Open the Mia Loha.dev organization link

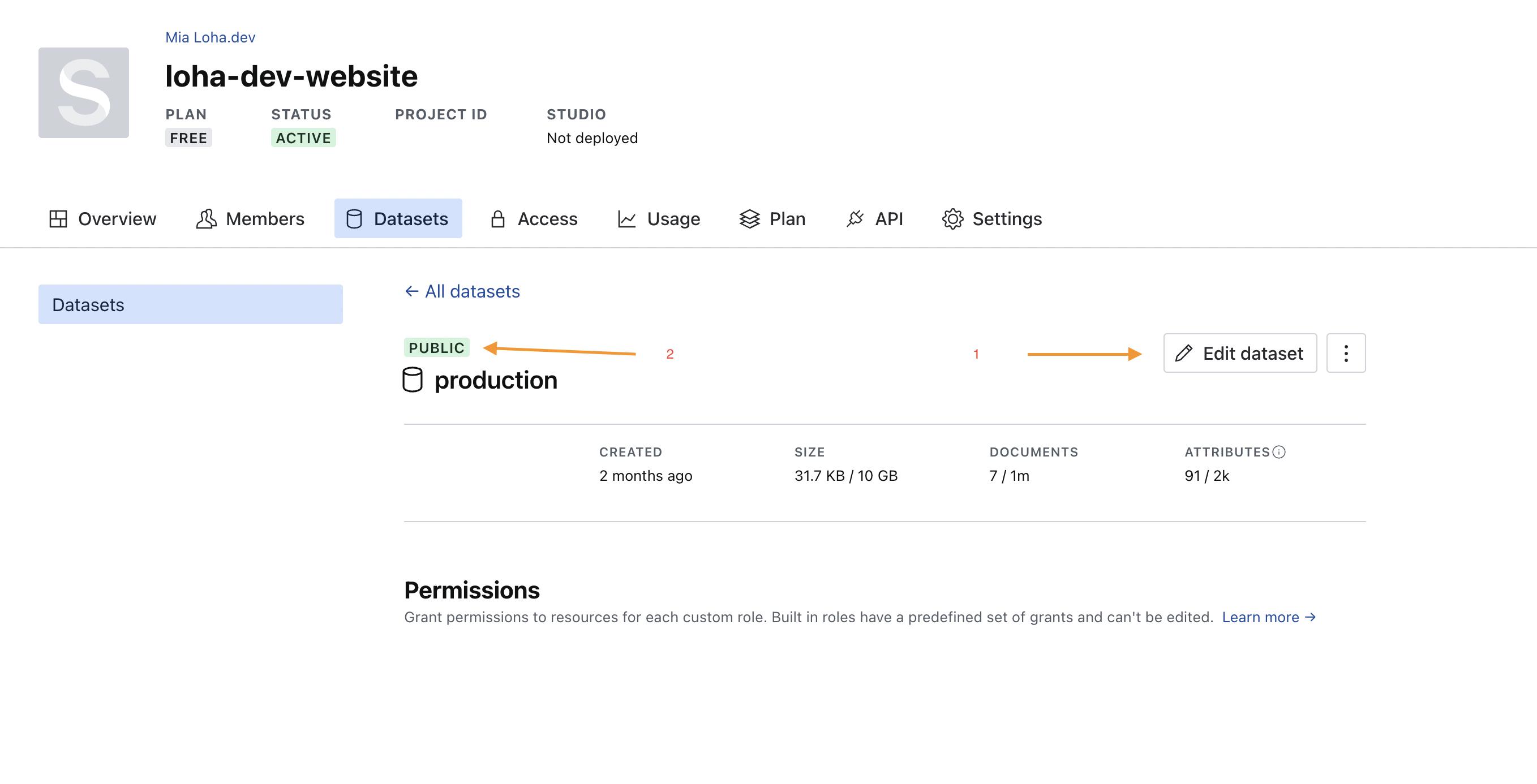pyautogui.click(x=210, y=37)
